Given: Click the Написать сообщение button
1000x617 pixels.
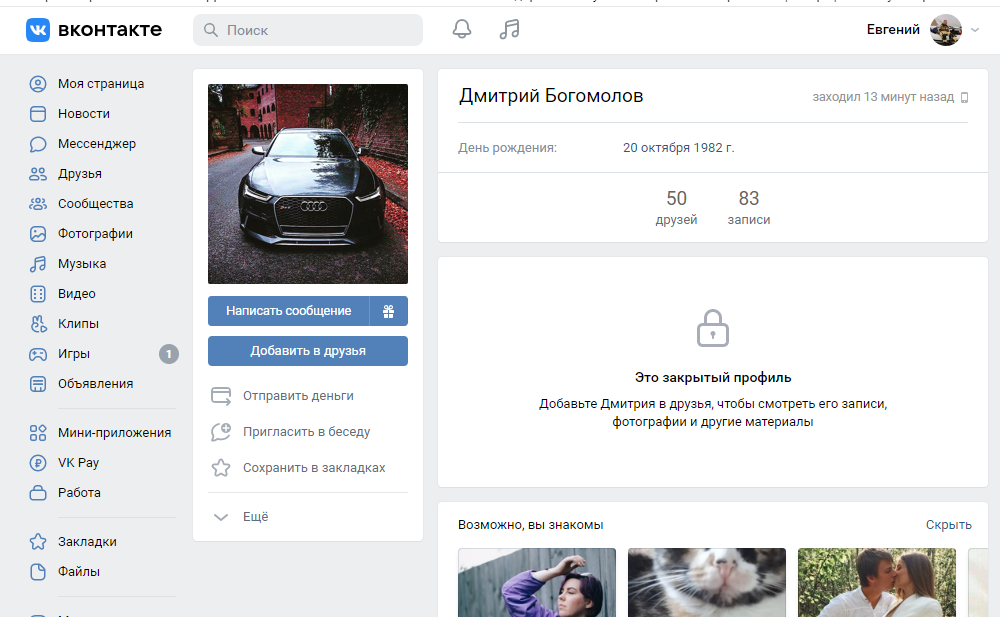Looking at the screenshot, I should click(288, 311).
